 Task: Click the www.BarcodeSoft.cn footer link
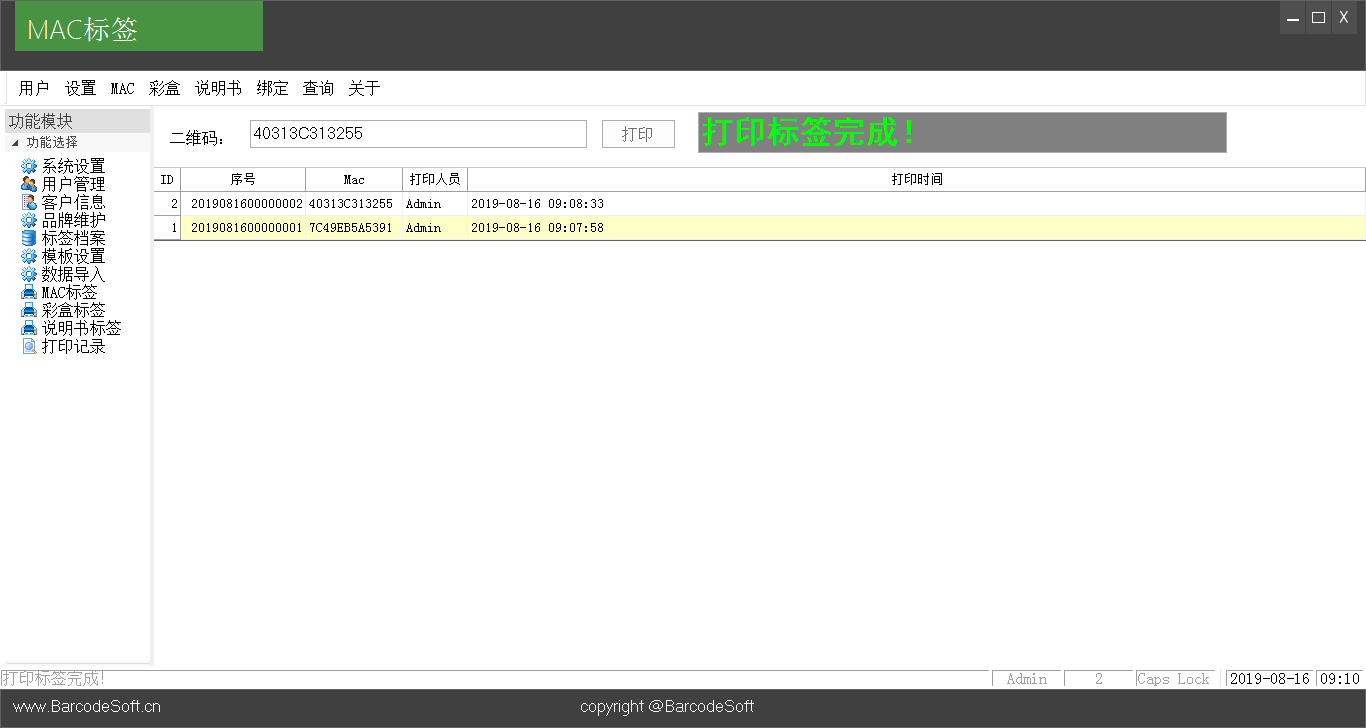[87, 707]
